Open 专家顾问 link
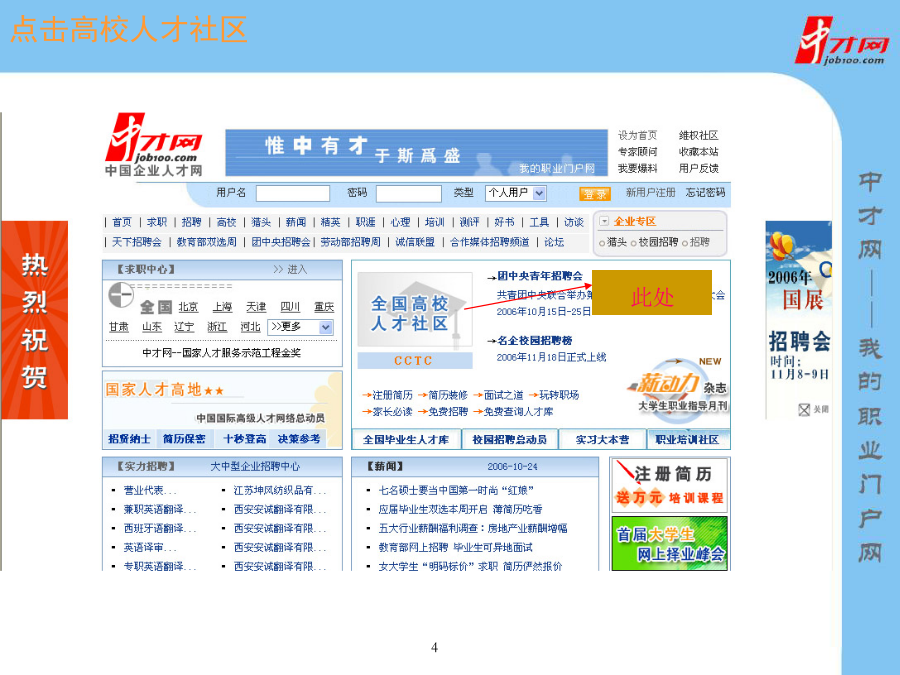900x675 pixels. click(638, 152)
